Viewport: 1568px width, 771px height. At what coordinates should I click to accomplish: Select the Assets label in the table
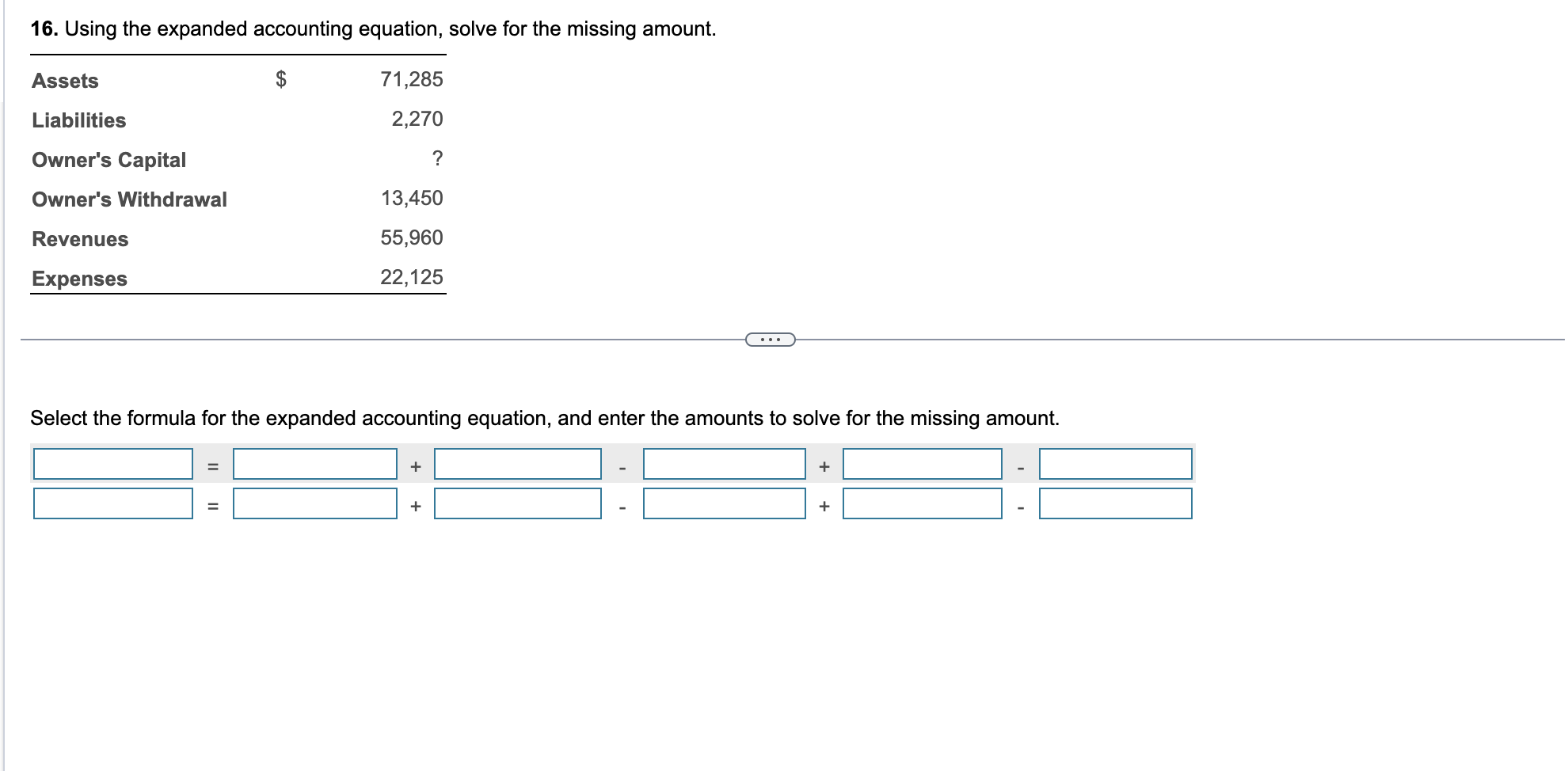click(63, 80)
